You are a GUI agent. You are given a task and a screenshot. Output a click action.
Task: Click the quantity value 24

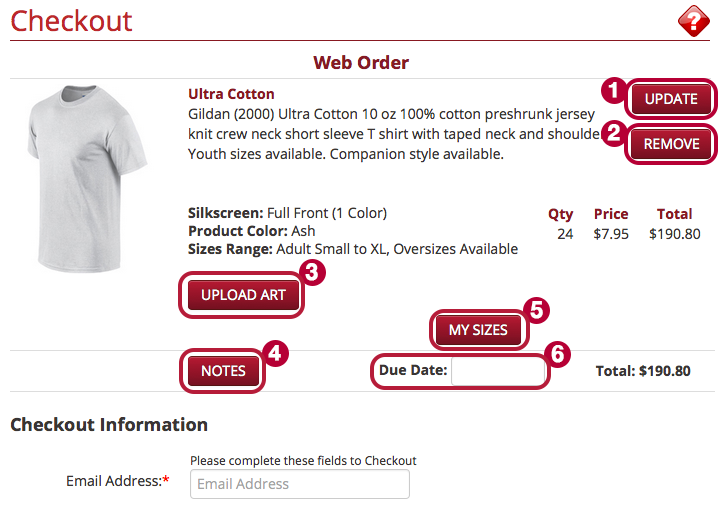[x=565, y=234]
